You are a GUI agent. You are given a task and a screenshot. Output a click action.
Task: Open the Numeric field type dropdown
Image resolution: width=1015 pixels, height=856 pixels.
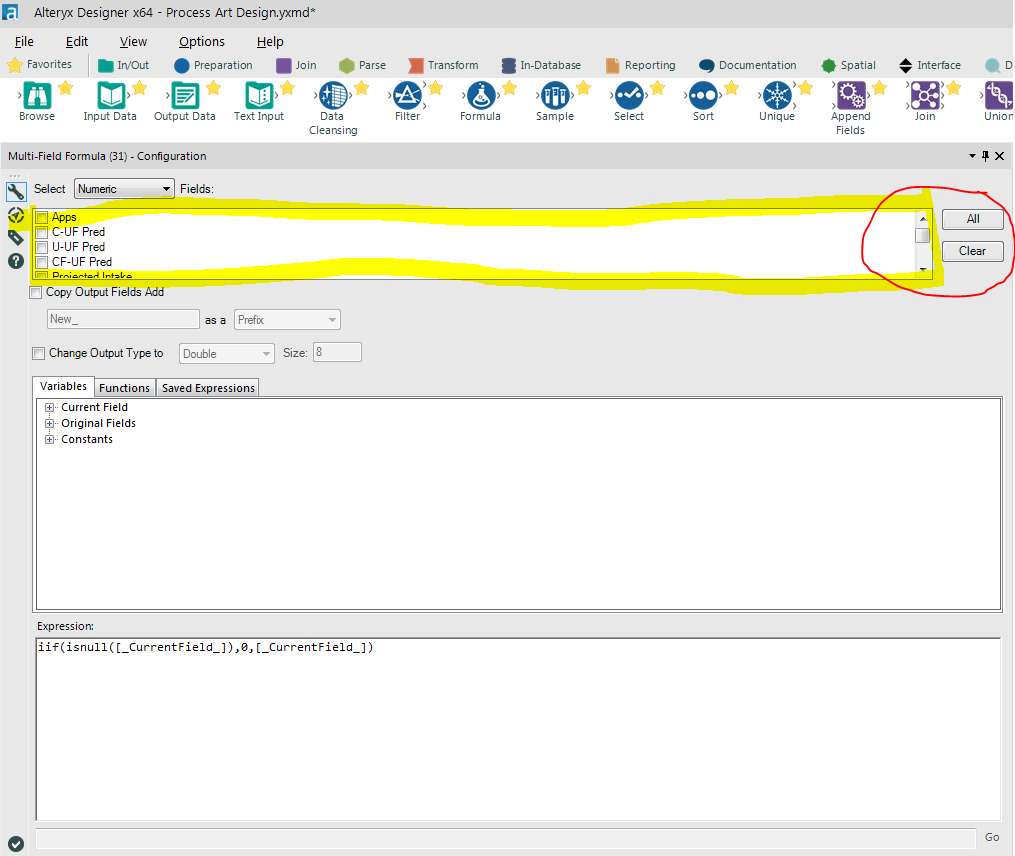coord(123,188)
